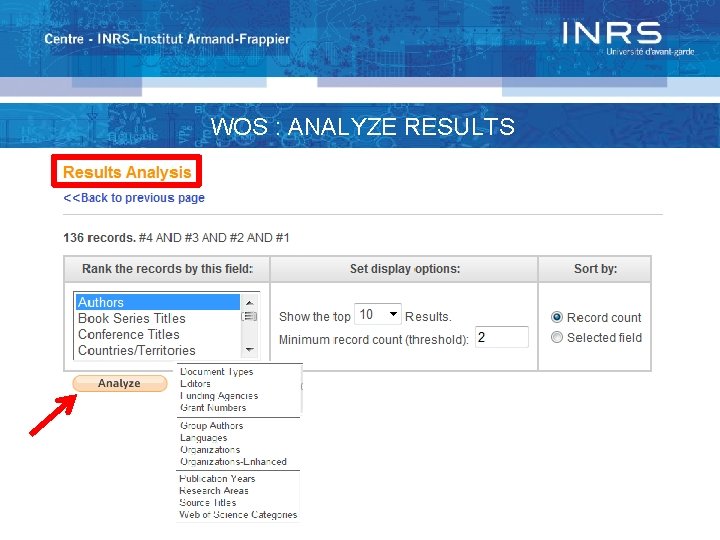Screen dimensions: 720x540
Task: Go back via '<<Back to previous page' link
Action: [134, 198]
